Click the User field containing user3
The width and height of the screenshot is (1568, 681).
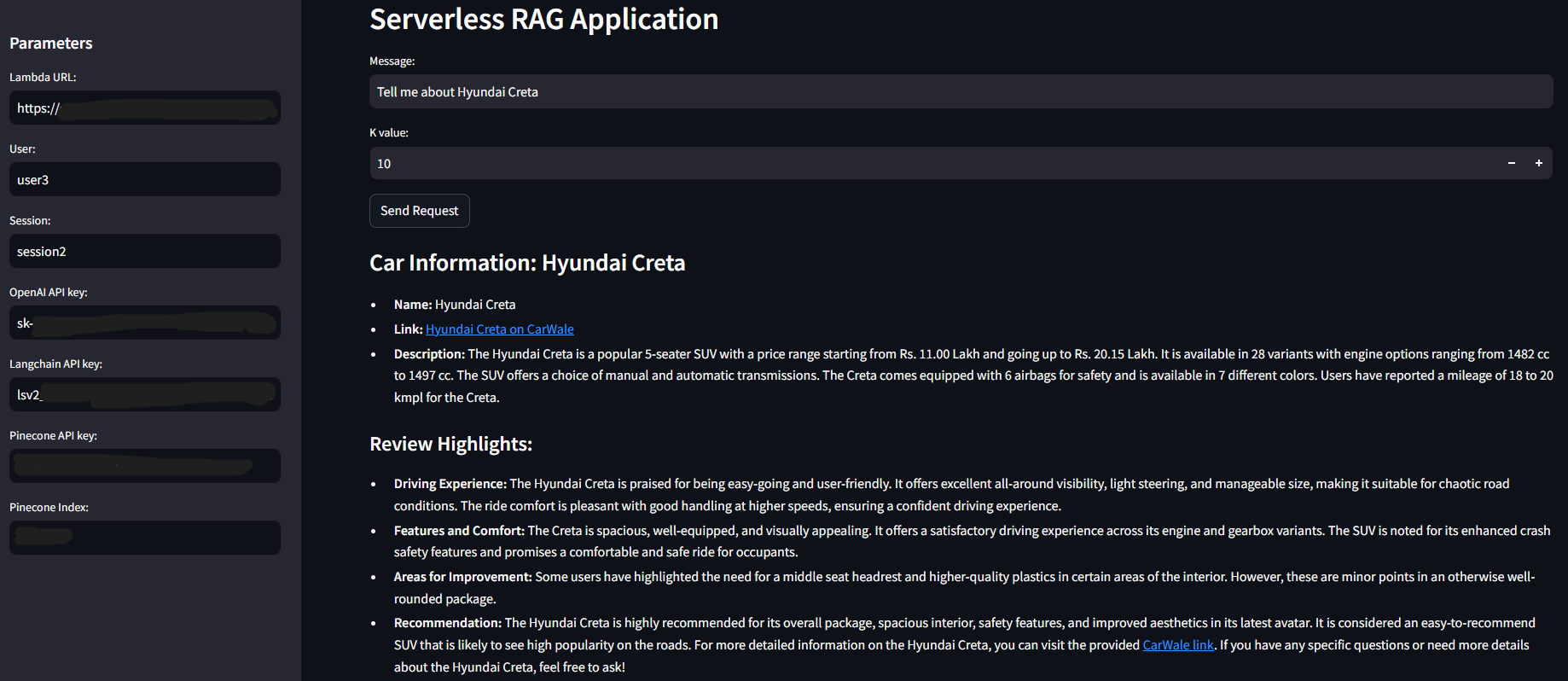pyautogui.click(x=145, y=179)
